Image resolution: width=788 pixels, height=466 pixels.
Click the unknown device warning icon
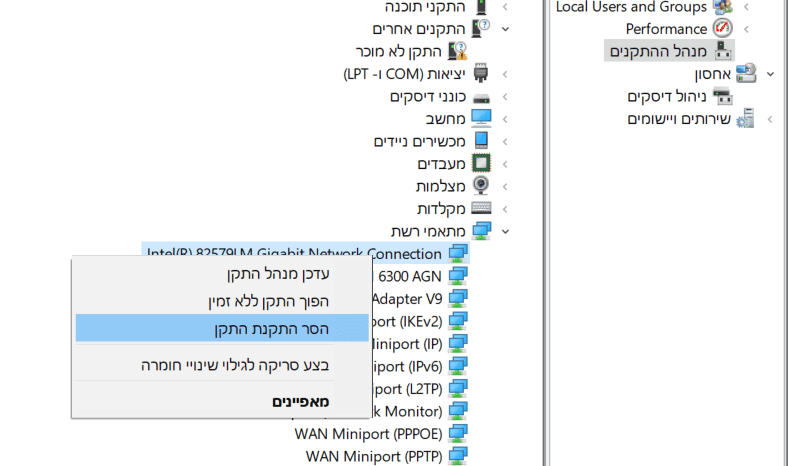point(457,51)
